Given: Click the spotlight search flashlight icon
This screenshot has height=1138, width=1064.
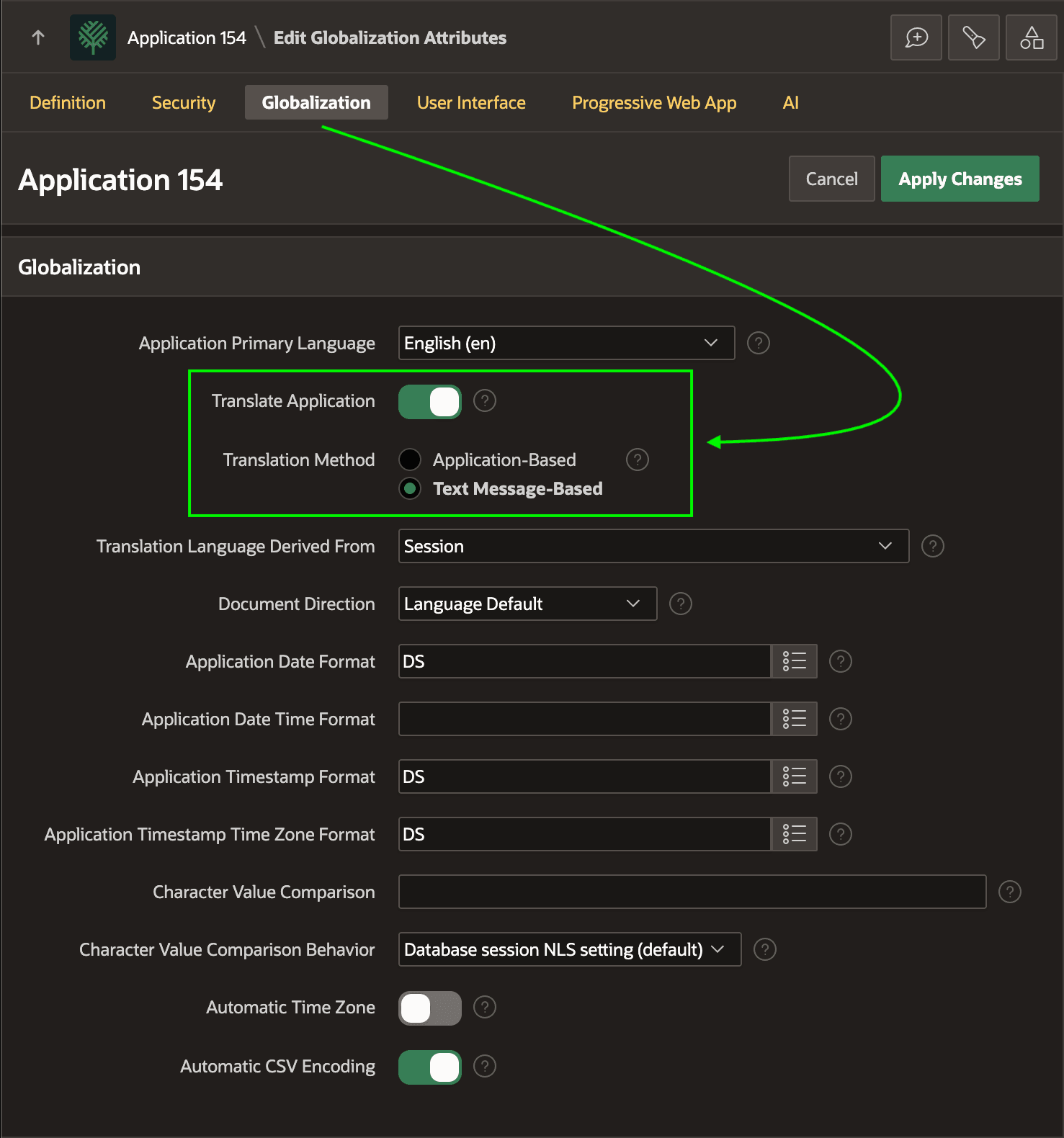Looking at the screenshot, I should click(974, 37).
